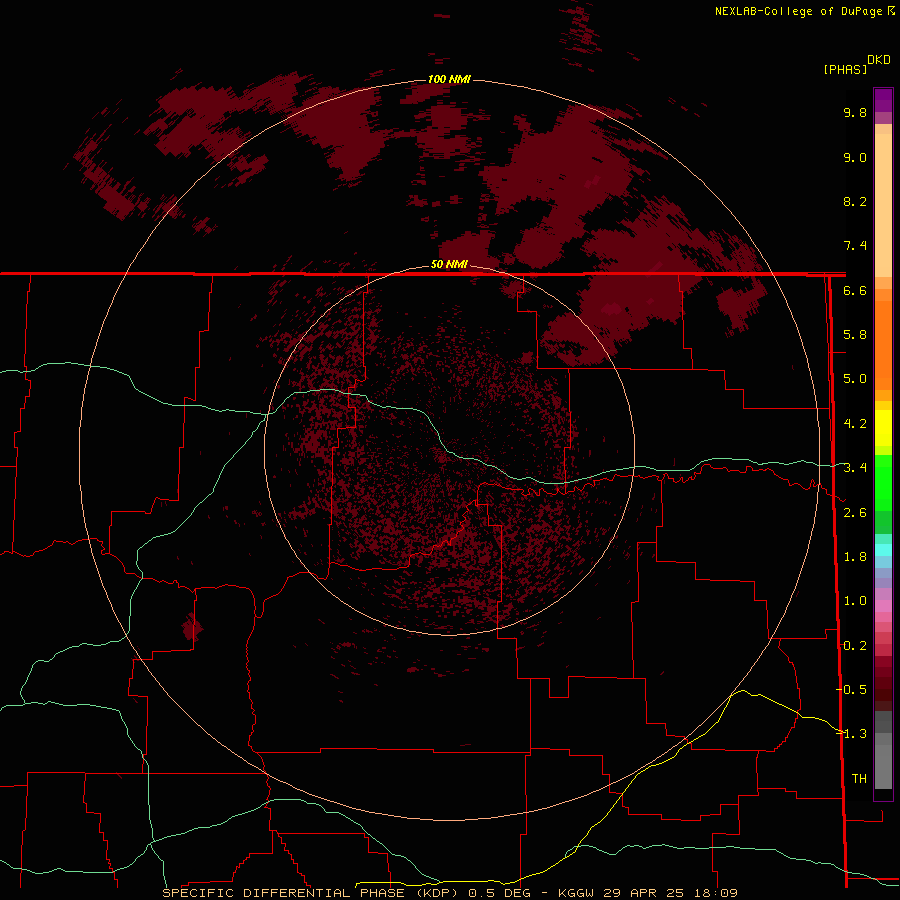Click the 7.4 value on the color scale
The height and width of the screenshot is (900, 900).
855,246
